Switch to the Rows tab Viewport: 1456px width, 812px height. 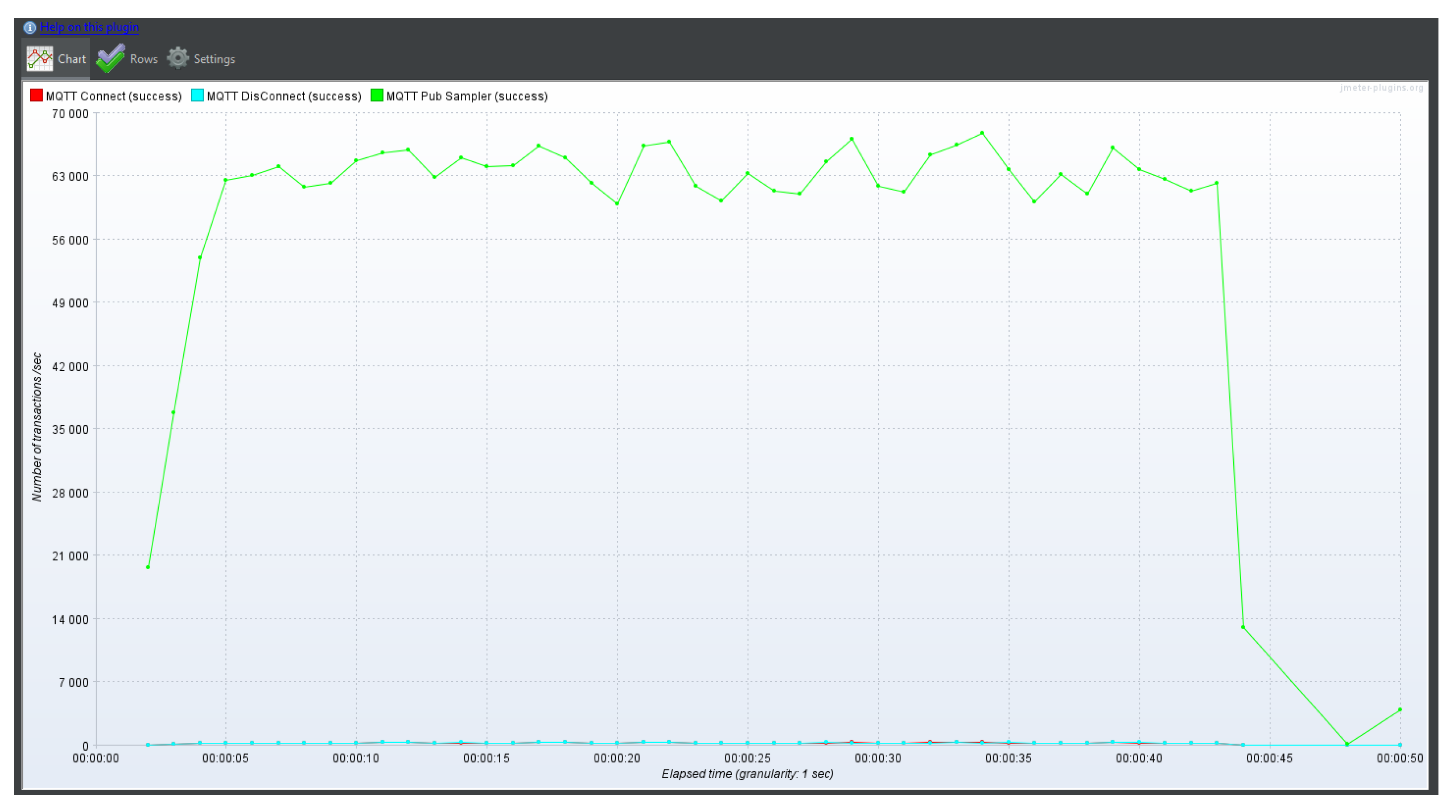point(143,59)
